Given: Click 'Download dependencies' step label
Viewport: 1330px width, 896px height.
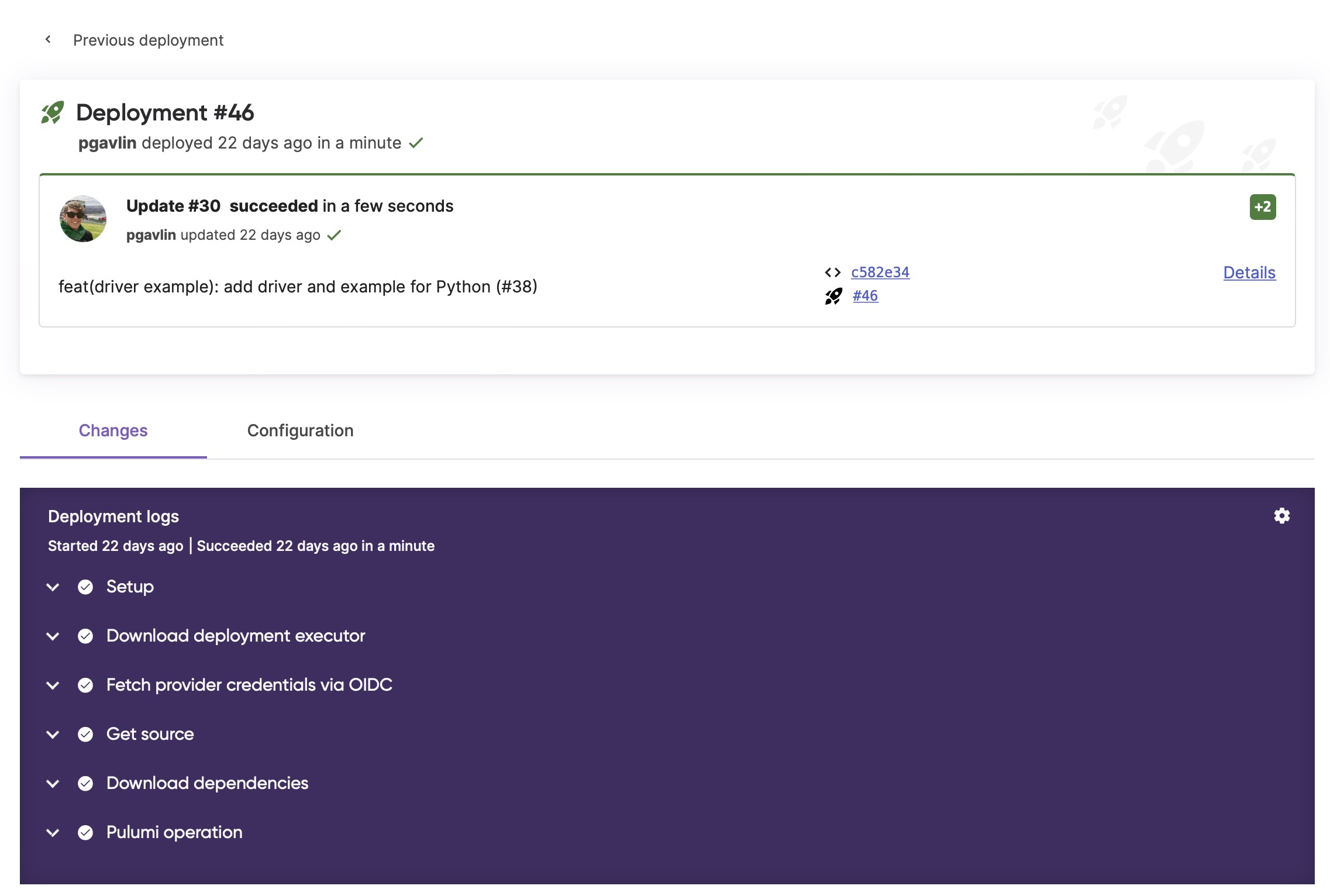Looking at the screenshot, I should 208,783.
